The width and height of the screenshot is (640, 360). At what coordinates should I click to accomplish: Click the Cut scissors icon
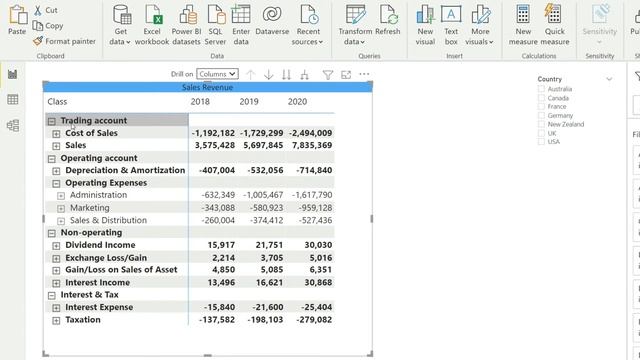[x=38, y=11]
